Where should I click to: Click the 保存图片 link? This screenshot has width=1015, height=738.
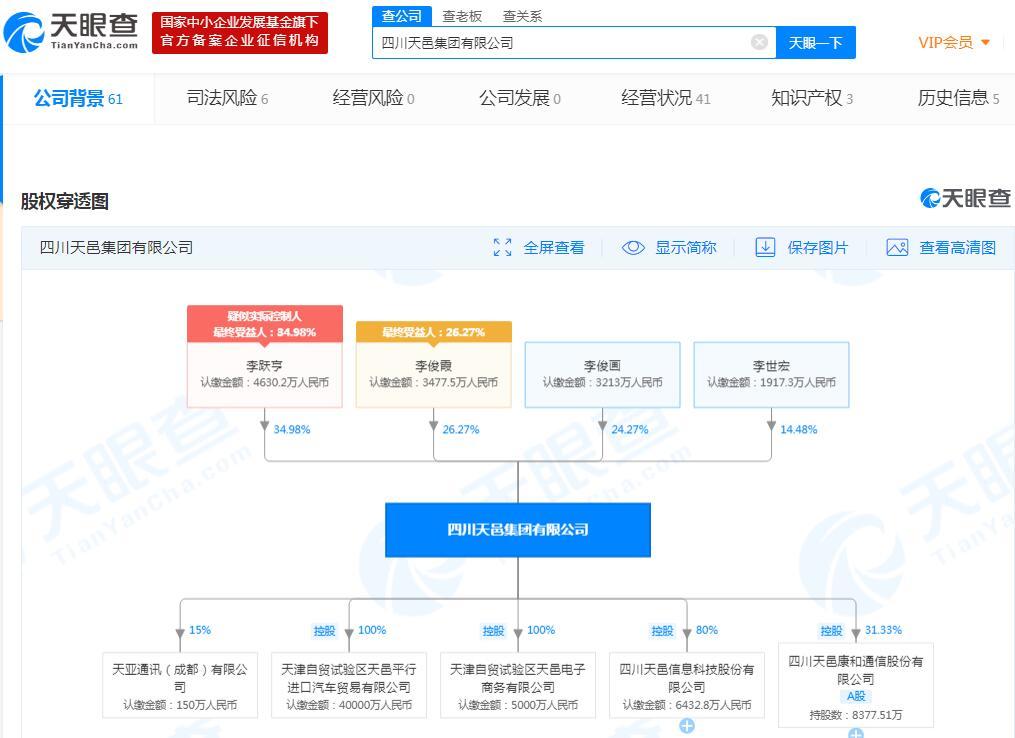click(x=818, y=247)
